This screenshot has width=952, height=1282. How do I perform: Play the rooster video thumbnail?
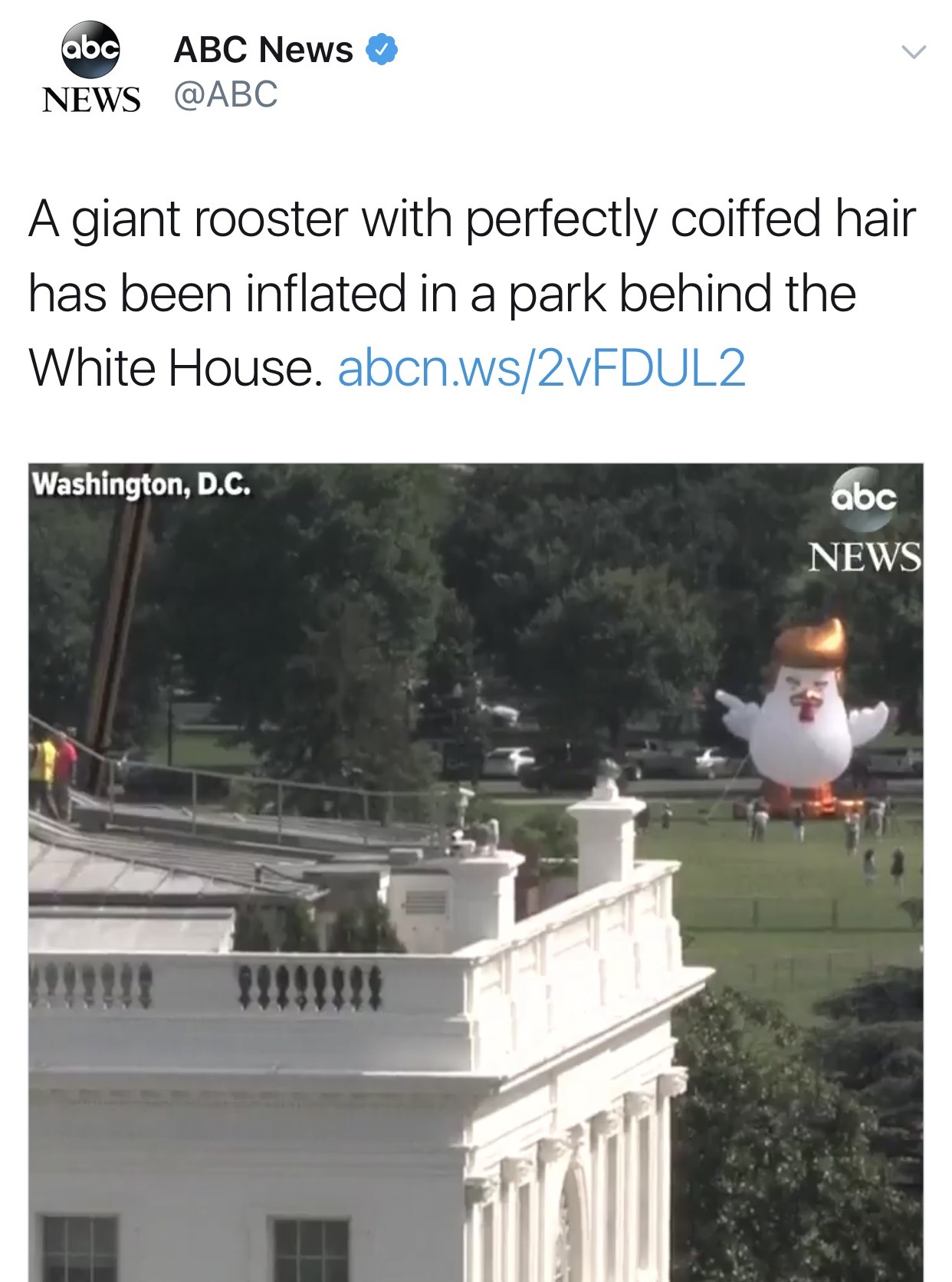click(x=476, y=873)
